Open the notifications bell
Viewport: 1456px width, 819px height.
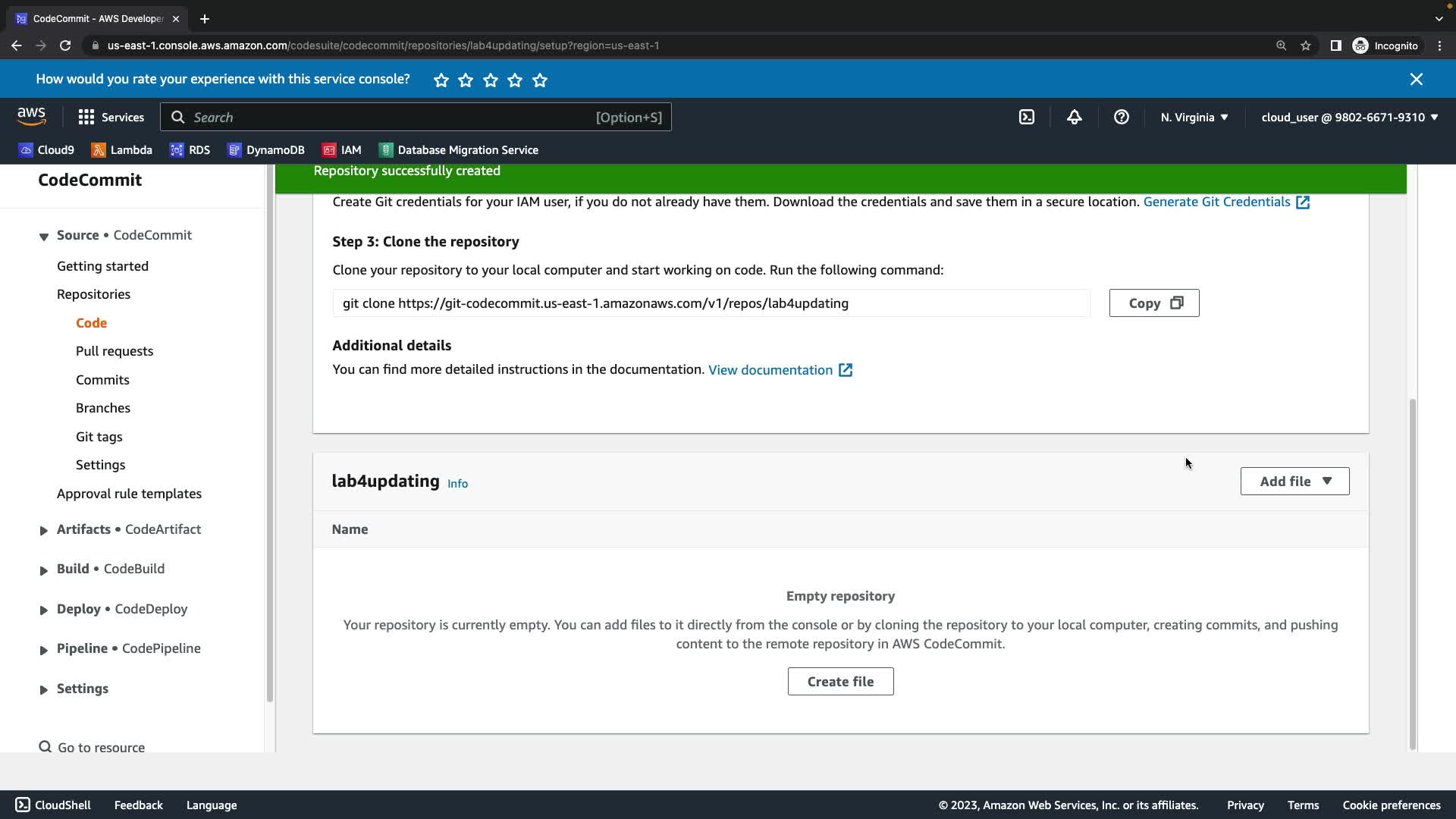[x=1074, y=117]
